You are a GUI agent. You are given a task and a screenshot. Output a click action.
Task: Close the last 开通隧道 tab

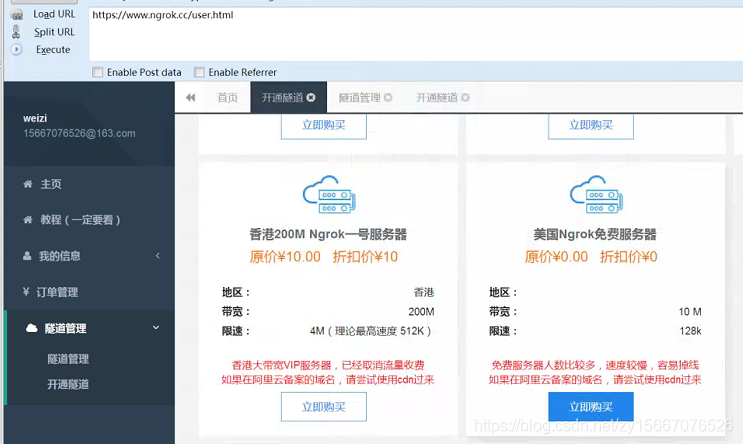pos(465,98)
